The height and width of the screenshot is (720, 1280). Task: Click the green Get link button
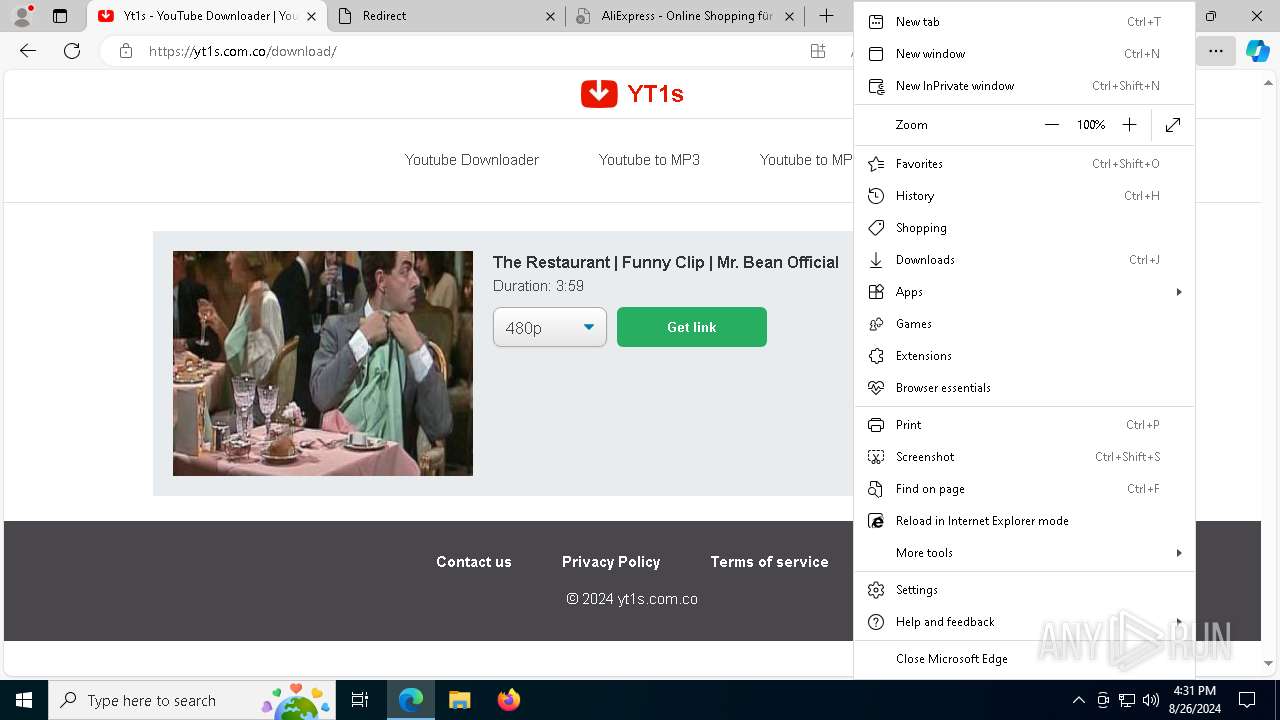click(692, 327)
